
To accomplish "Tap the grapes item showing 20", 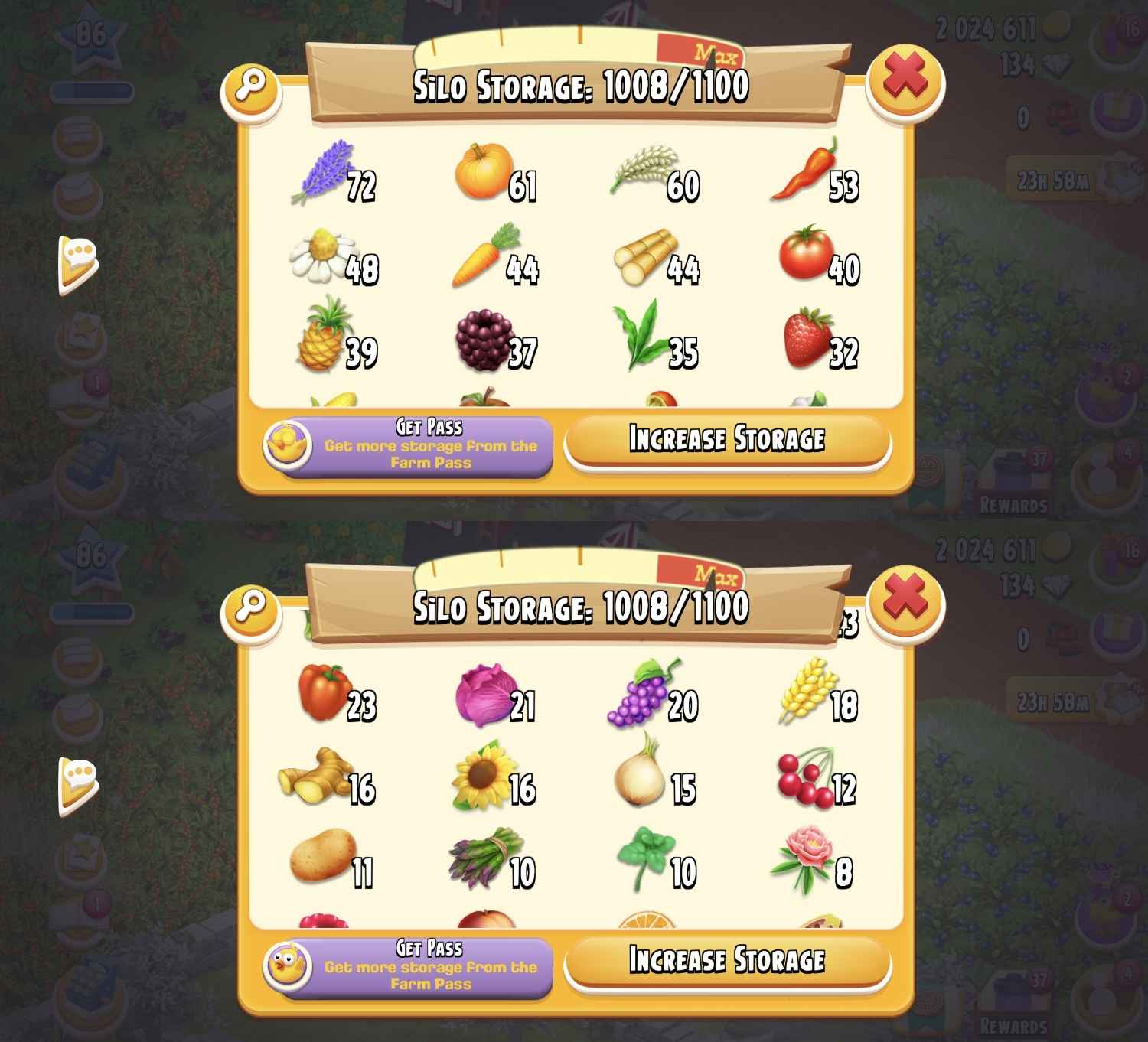I will [x=652, y=693].
